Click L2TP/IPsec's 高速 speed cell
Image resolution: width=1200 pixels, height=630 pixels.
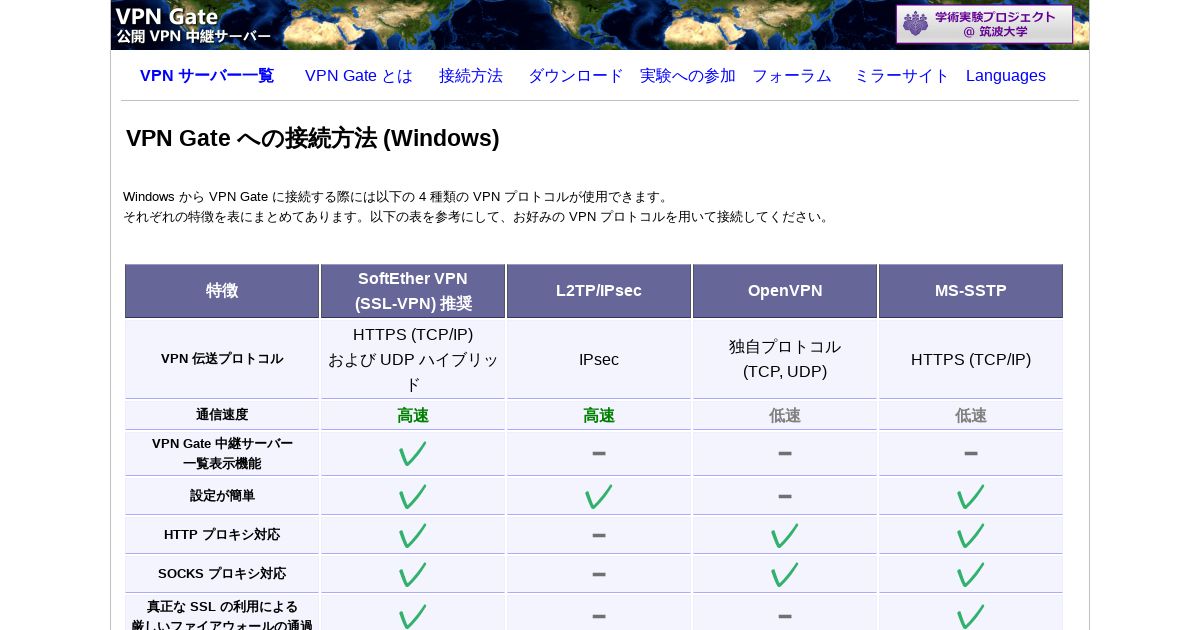point(599,415)
